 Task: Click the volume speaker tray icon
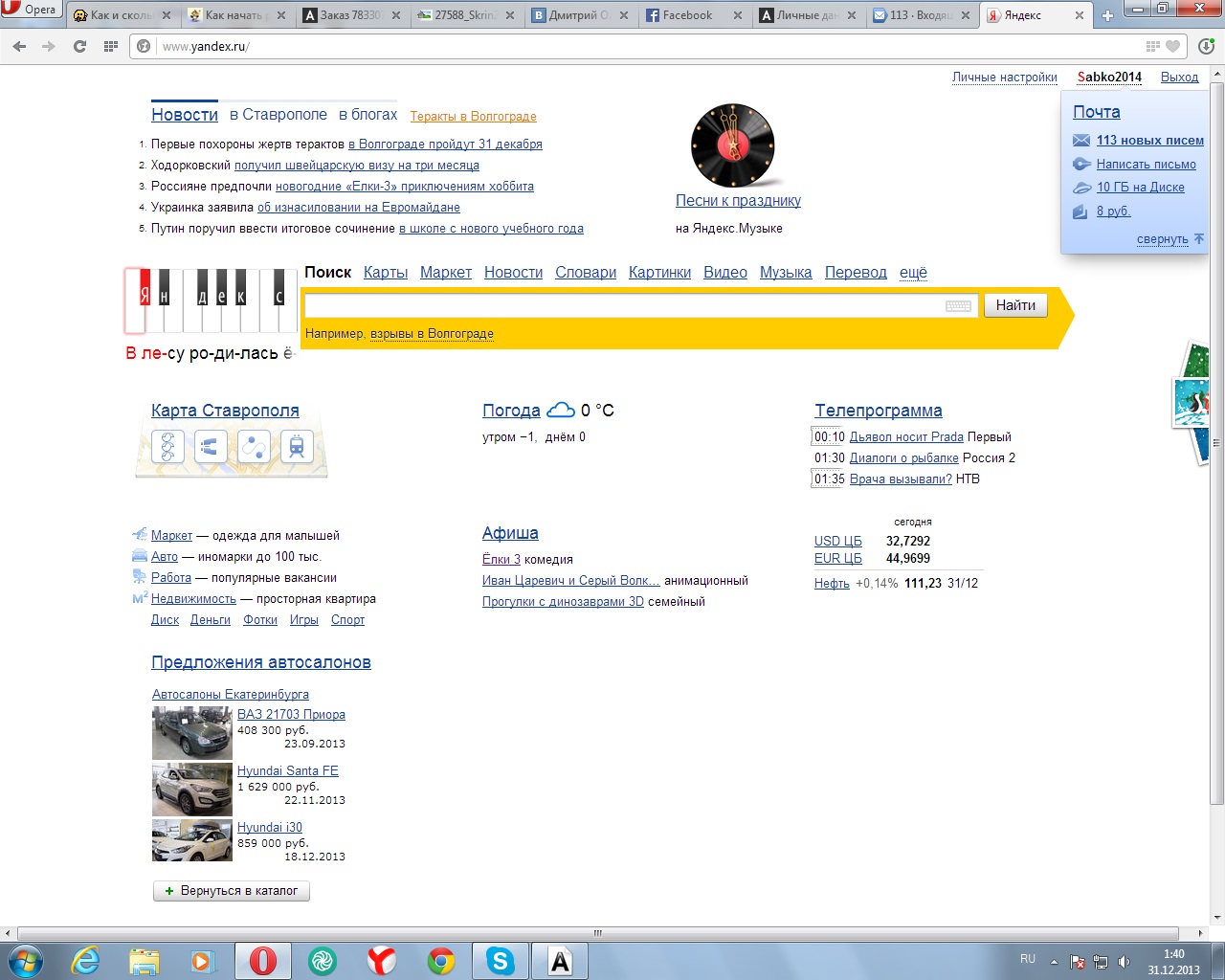[1124, 962]
